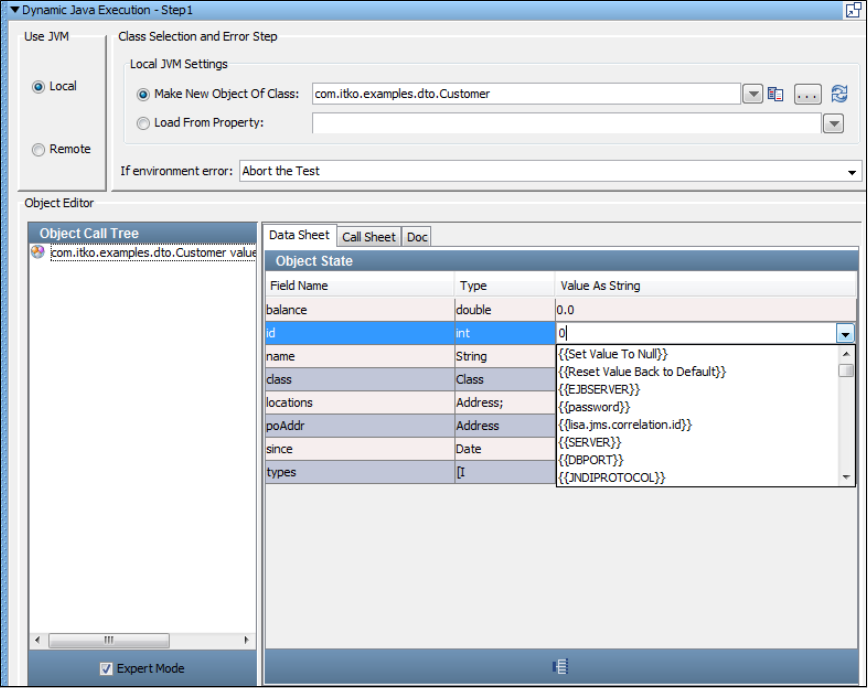The height and width of the screenshot is (688, 868).
Task: Click right arrow of Object Call Tree scrollbar
Action: click(x=247, y=640)
